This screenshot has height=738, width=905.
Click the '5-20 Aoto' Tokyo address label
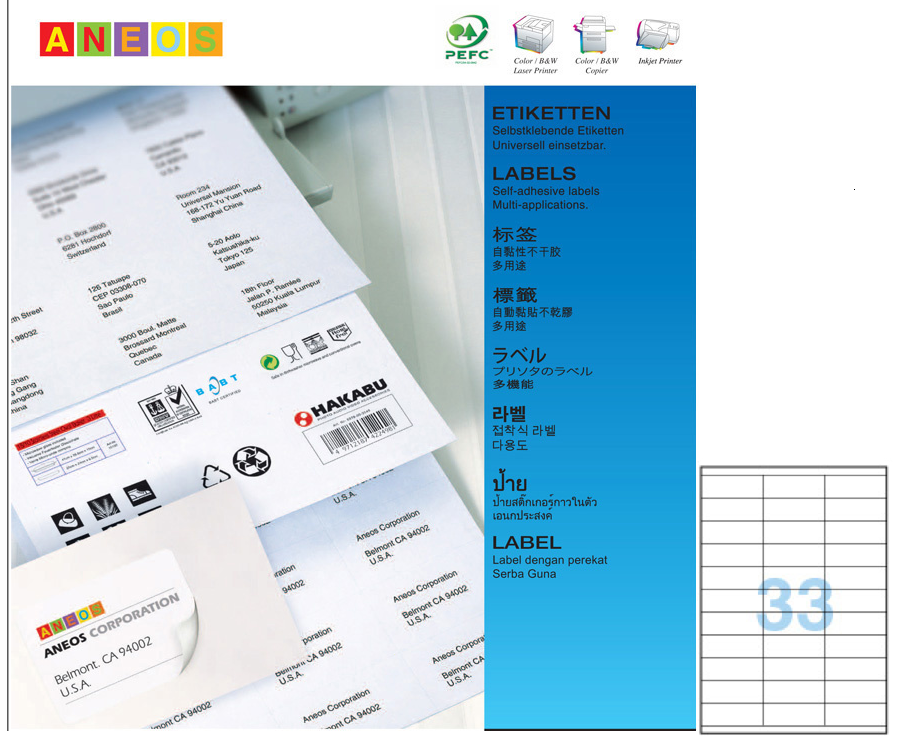(233, 252)
